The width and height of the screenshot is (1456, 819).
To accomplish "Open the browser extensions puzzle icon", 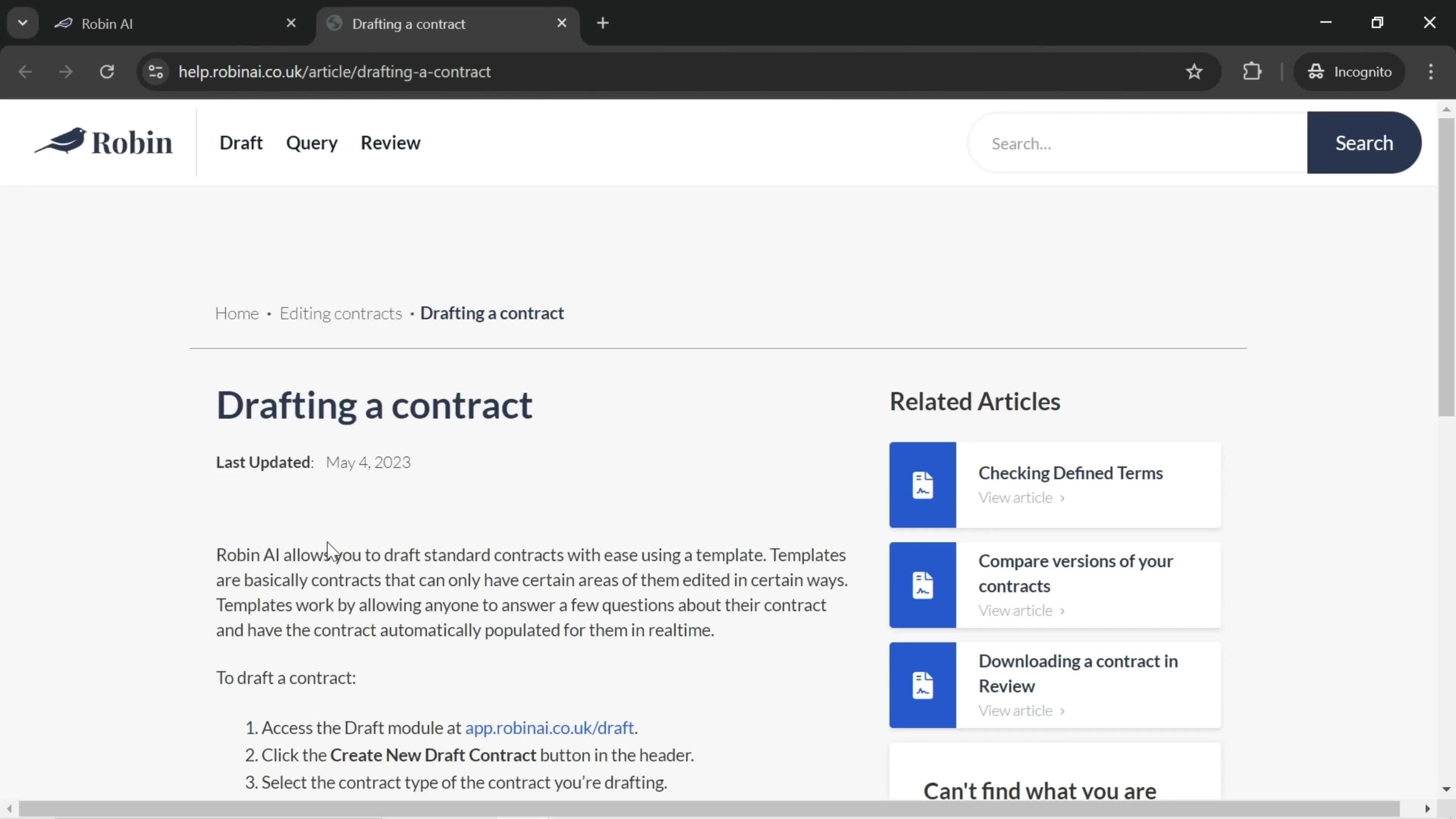I will [x=1252, y=72].
